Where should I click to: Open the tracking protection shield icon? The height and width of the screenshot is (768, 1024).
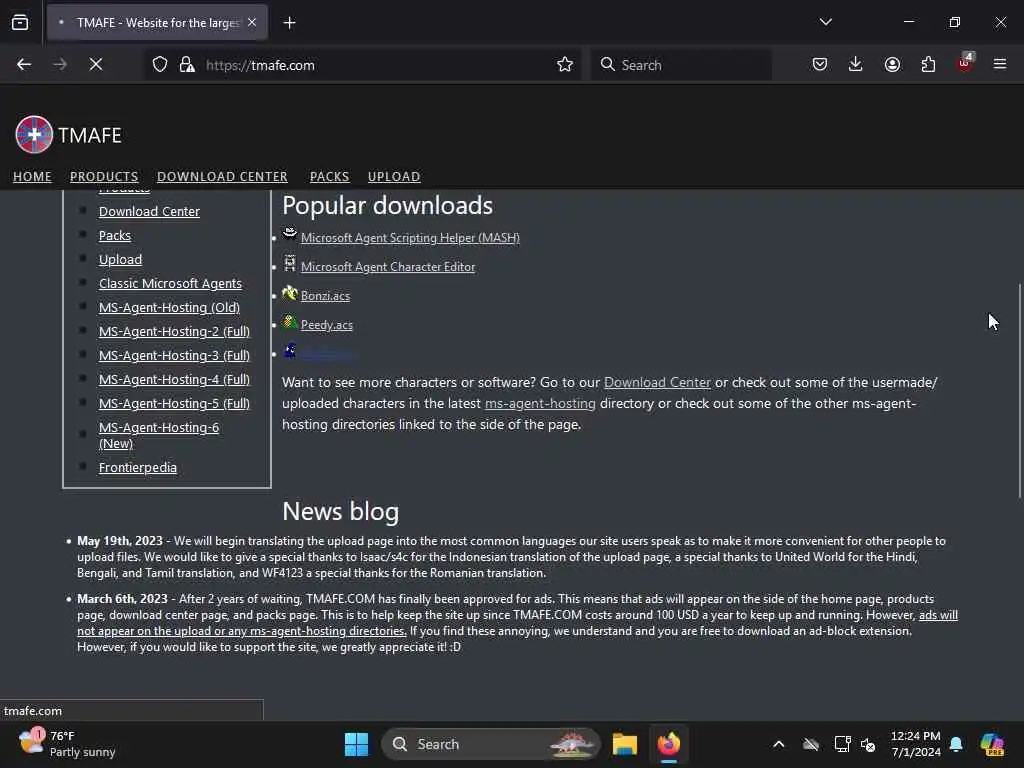click(160, 64)
